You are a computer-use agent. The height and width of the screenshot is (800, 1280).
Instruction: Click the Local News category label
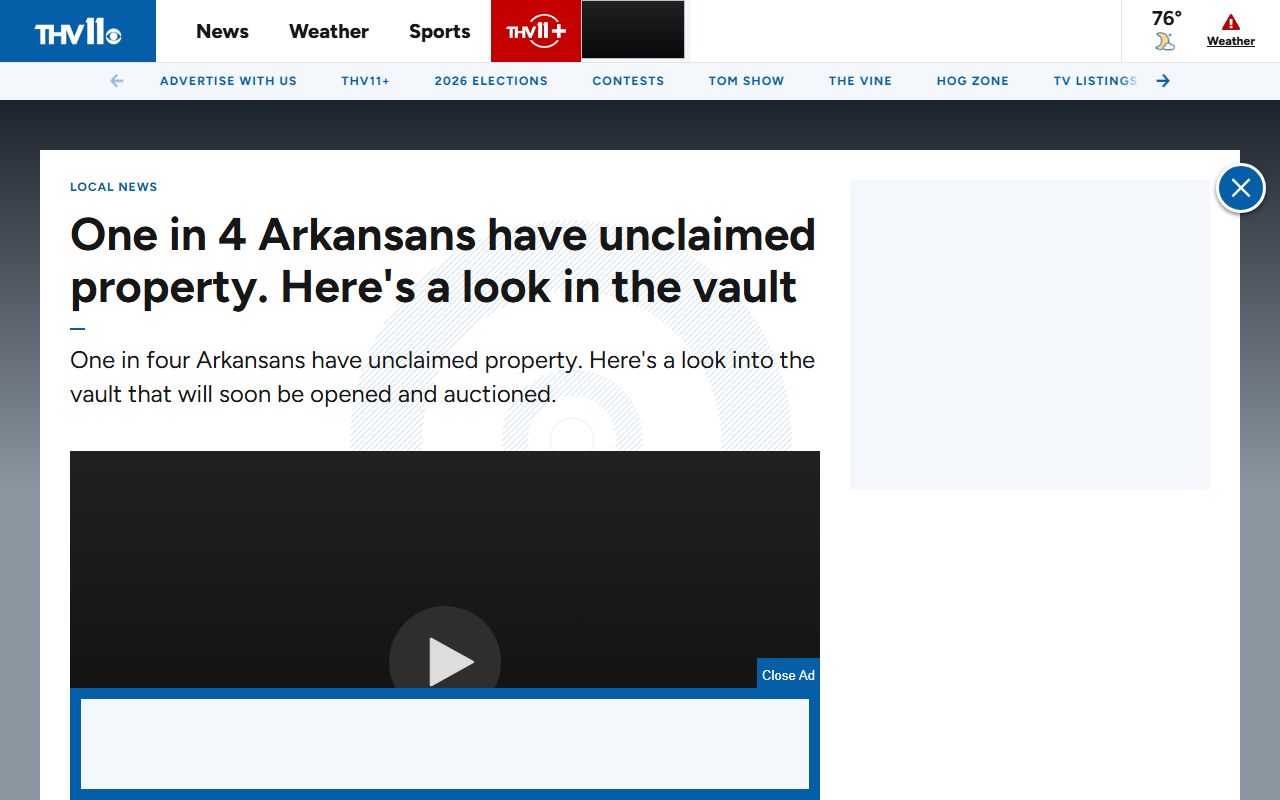pyautogui.click(x=114, y=187)
